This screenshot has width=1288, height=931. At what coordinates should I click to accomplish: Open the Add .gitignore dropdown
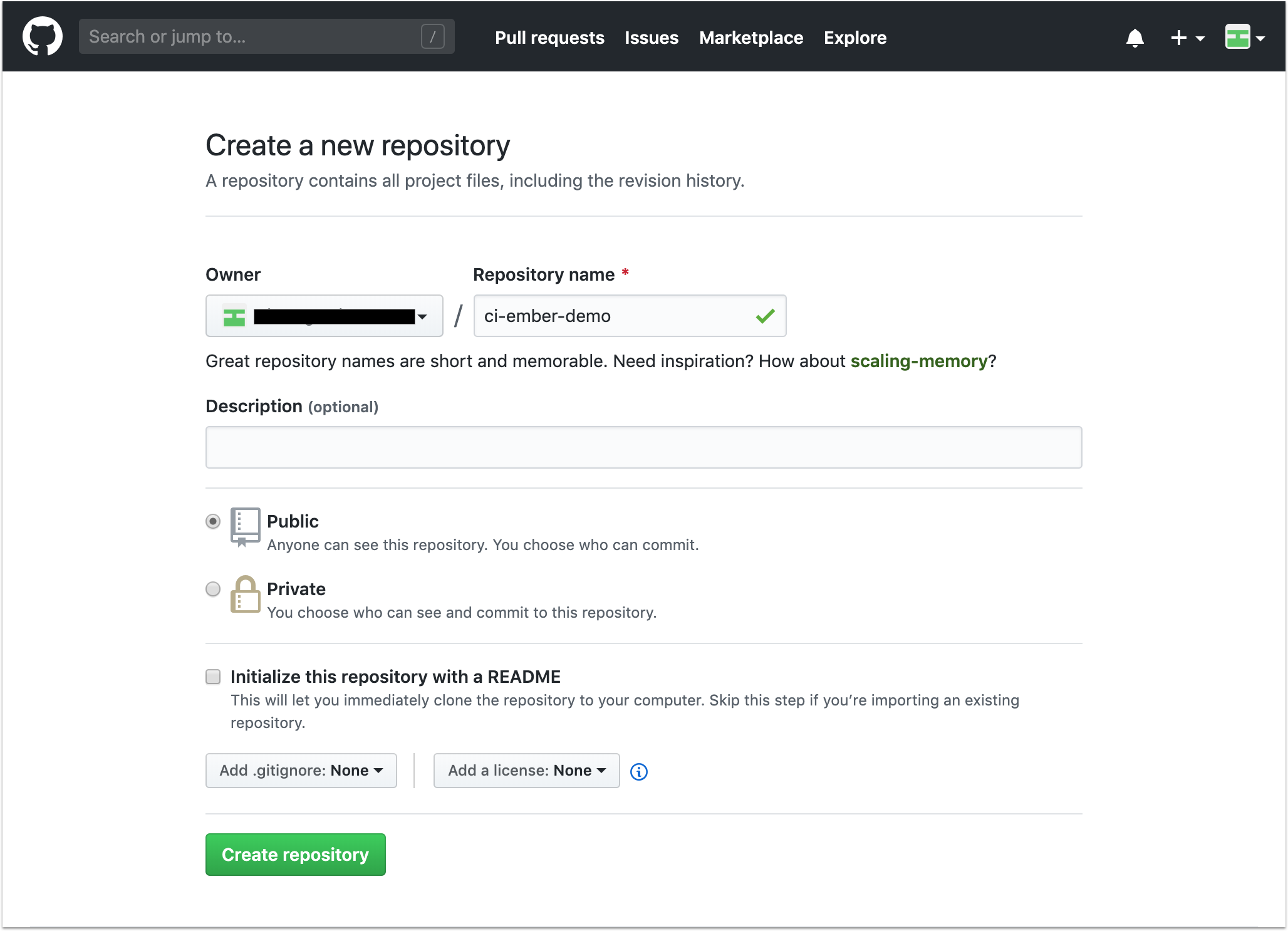tap(301, 771)
